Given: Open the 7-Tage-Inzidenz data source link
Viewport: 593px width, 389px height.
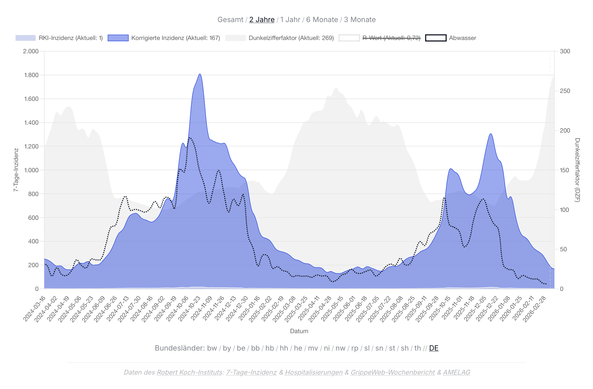Looking at the screenshot, I should pyautogui.click(x=251, y=372).
